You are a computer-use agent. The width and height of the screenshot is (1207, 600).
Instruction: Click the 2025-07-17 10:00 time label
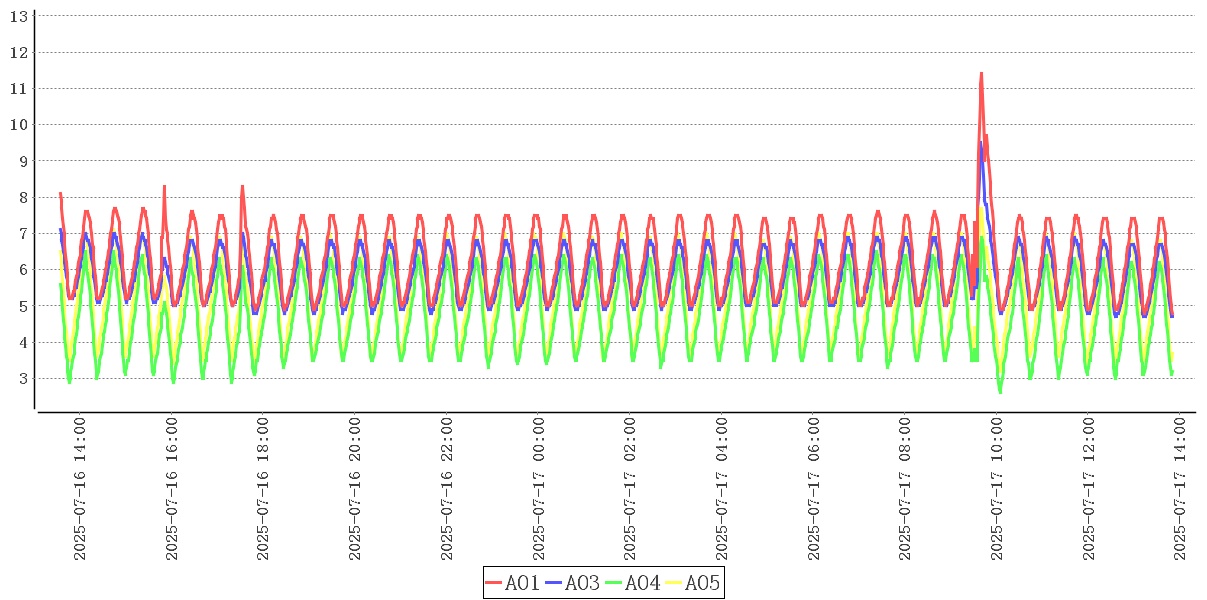click(x=997, y=490)
